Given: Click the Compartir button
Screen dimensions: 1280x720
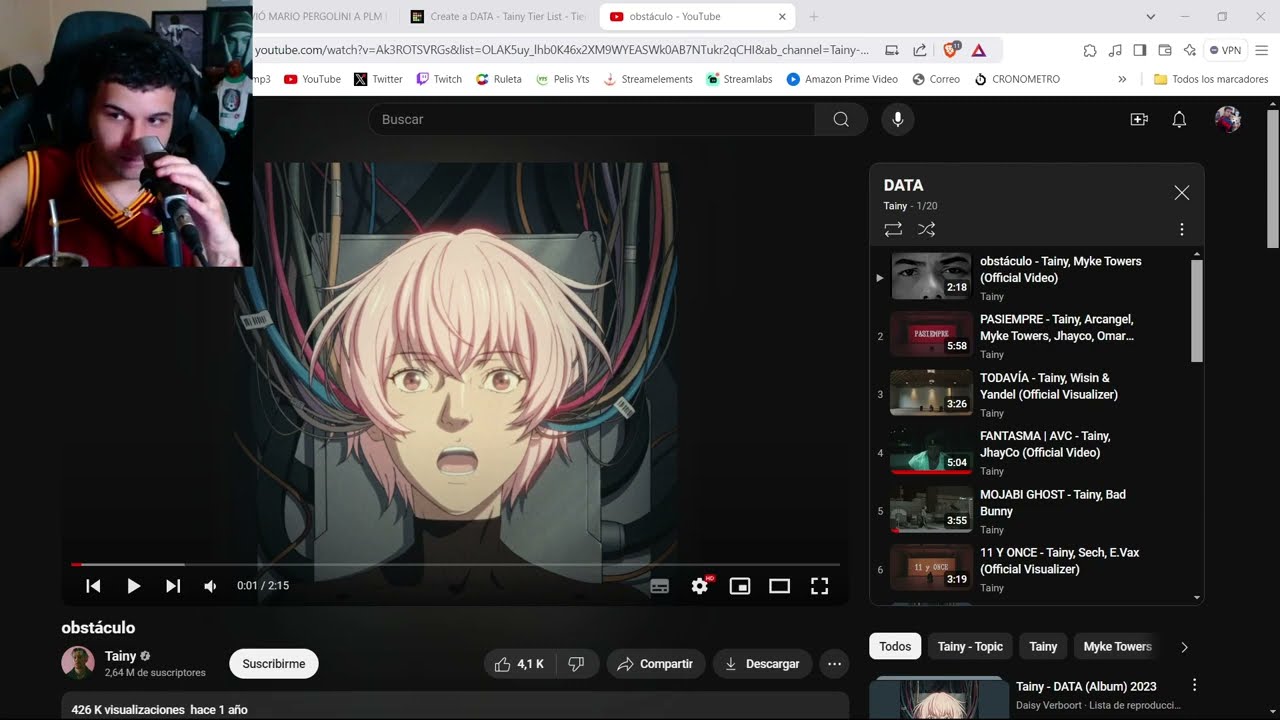Looking at the screenshot, I should click(656, 664).
